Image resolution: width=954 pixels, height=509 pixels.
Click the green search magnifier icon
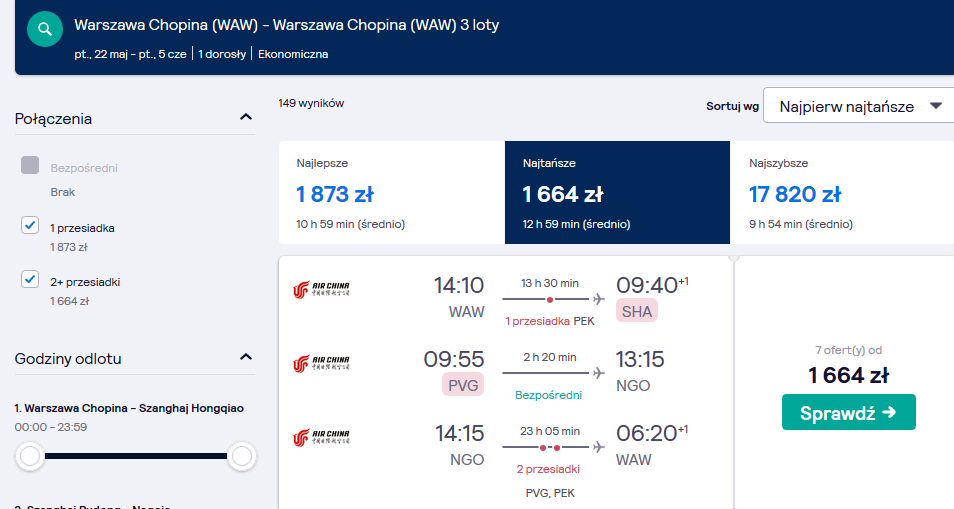pyautogui.click(x=45, y=29)
